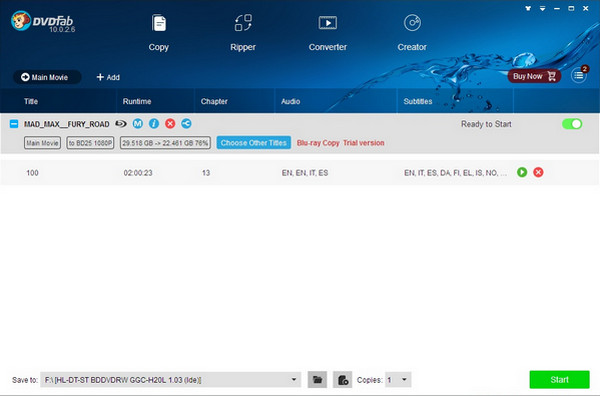The height and width of the screenshot is (396, 600).
Task: Open the Copies count dropdown
Action: [x=398, y=380]
